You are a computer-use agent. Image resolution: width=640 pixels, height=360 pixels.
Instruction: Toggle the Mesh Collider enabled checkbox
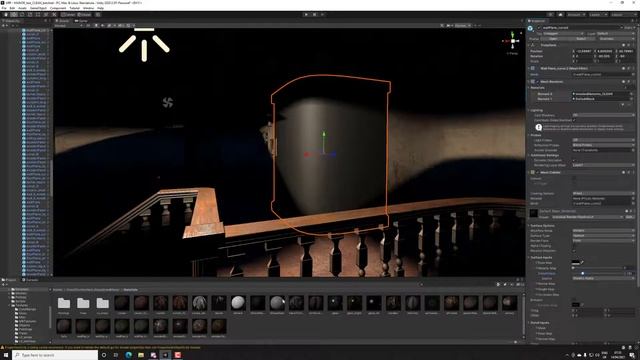tap(538, 172)
